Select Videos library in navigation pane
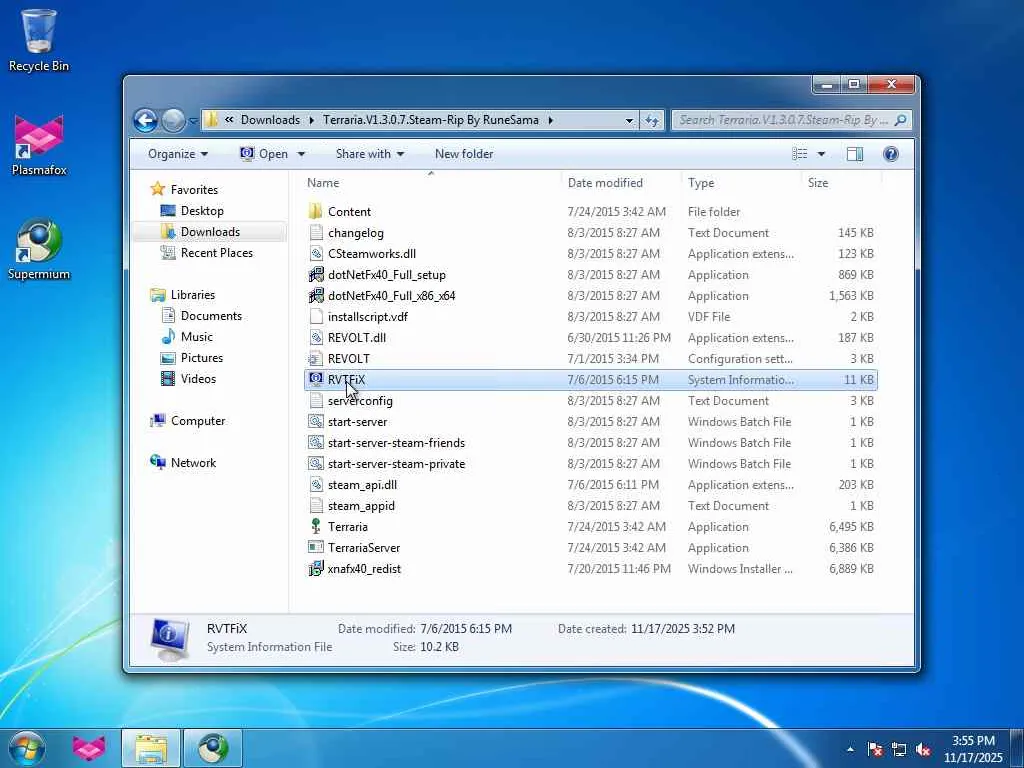 (198, 379)
